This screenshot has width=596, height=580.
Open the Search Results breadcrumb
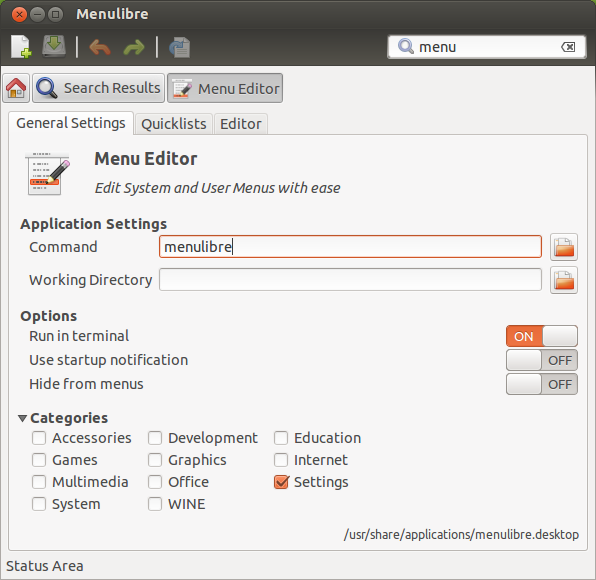coord(98,88)
